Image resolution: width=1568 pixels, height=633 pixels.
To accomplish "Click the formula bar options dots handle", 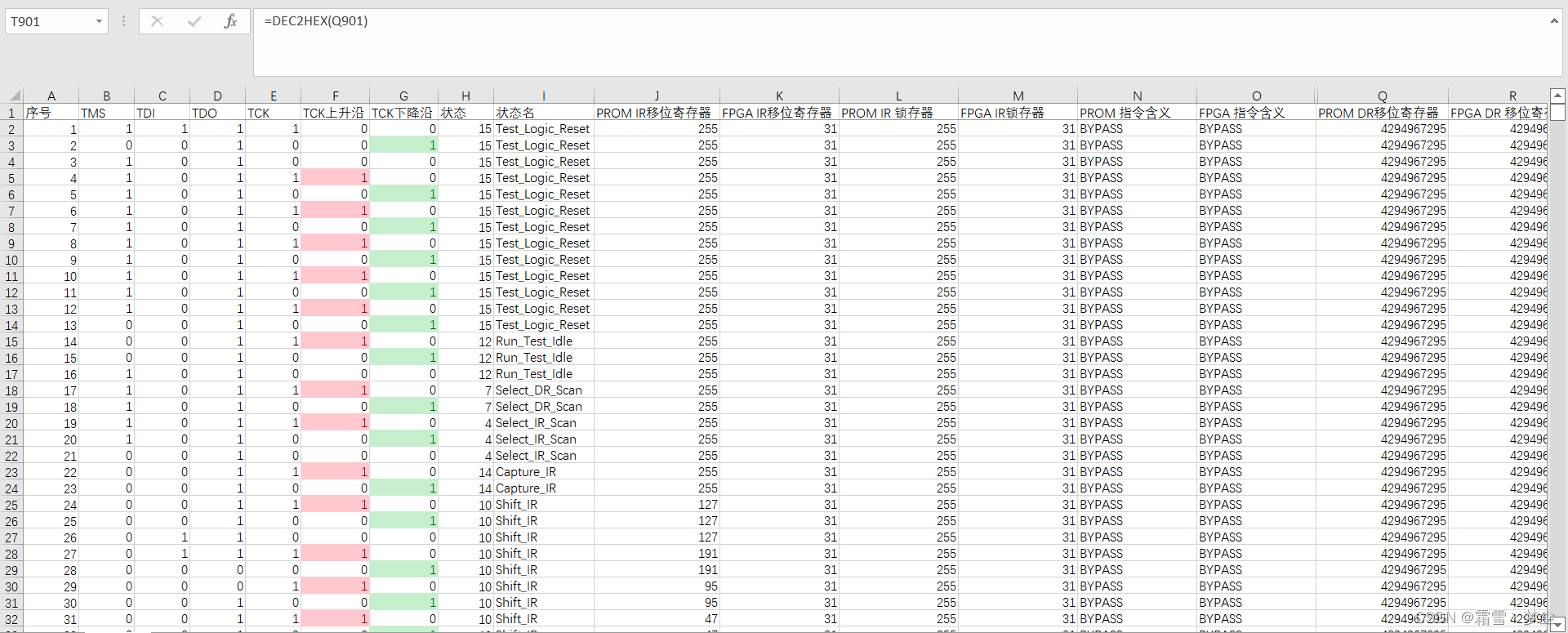I will pos(123,21).
